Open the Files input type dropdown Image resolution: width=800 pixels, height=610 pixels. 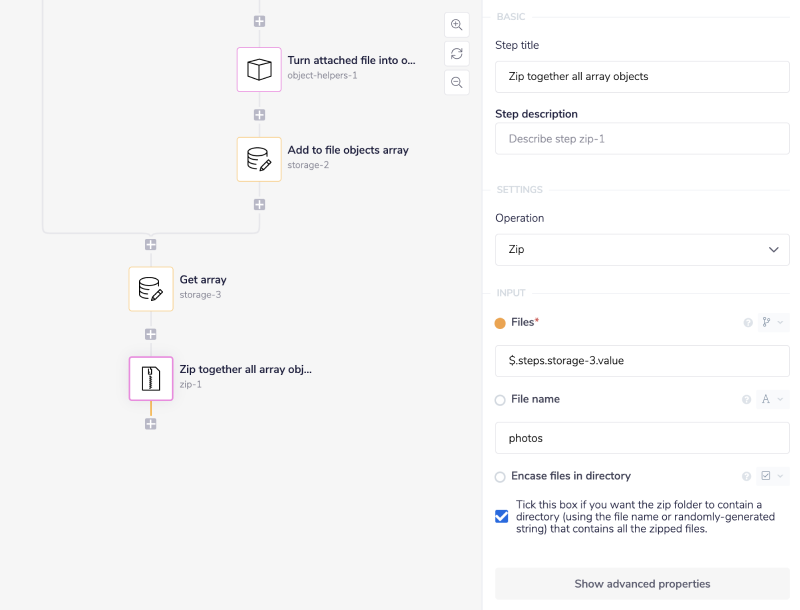click(772, 323)
